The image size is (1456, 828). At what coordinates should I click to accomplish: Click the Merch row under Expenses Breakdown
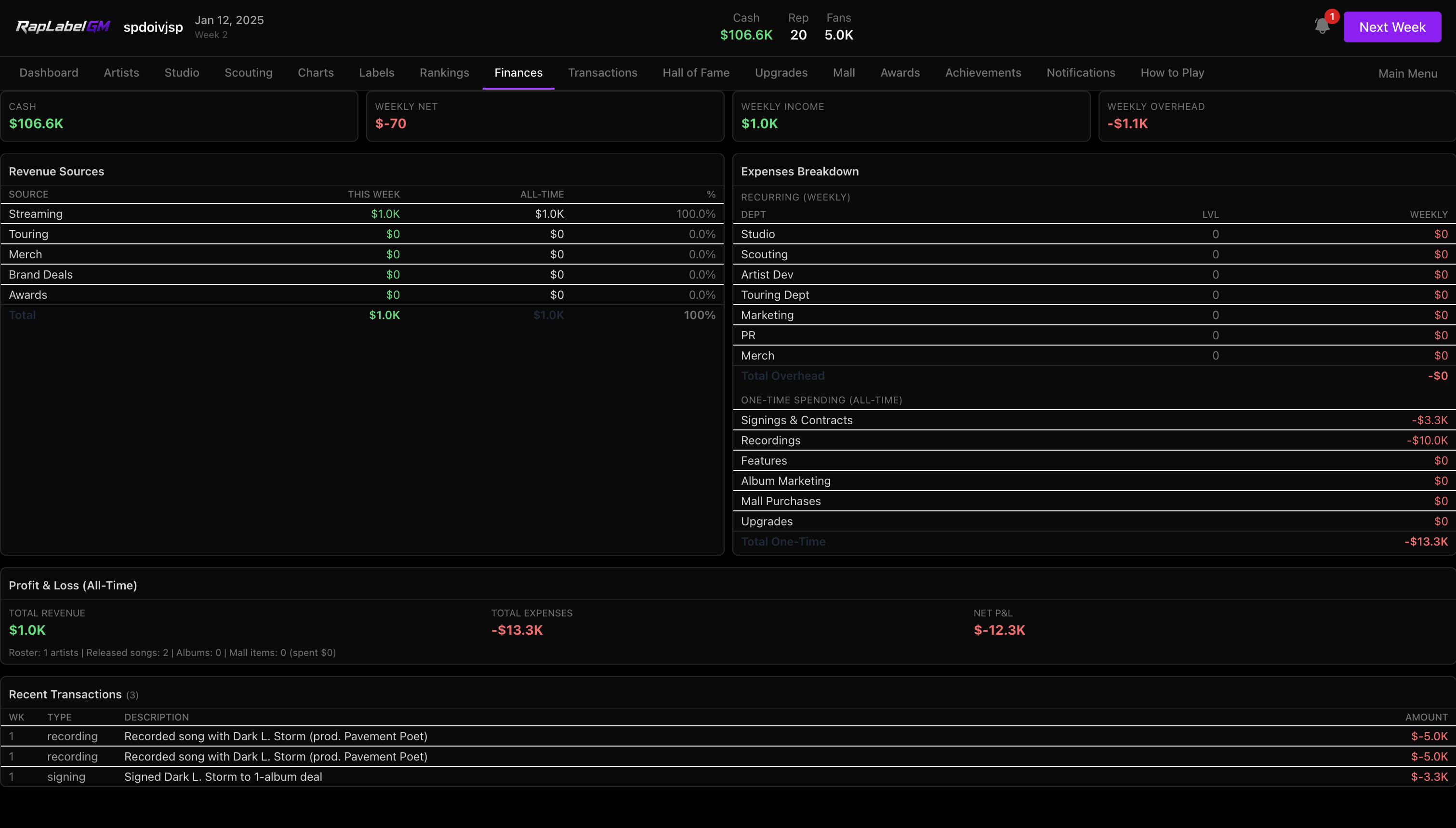(1094, 355)
